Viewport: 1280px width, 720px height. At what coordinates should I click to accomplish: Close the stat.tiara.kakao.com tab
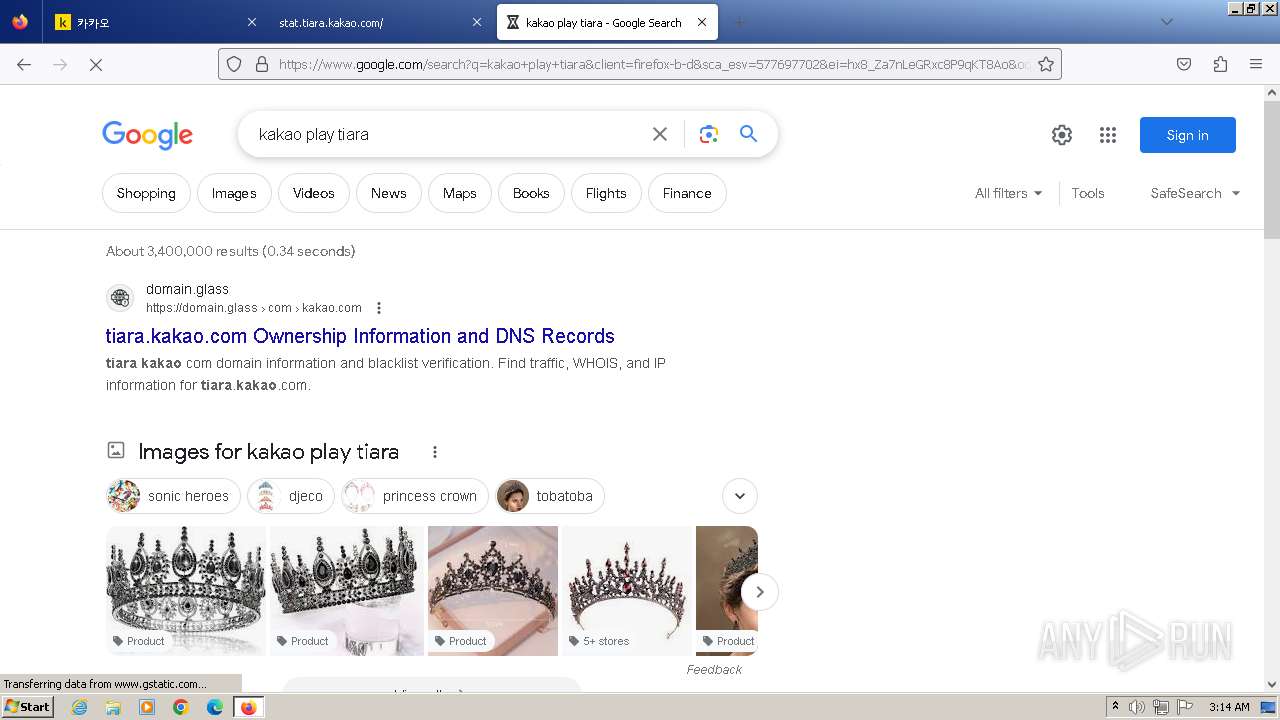tap(475, 22)
